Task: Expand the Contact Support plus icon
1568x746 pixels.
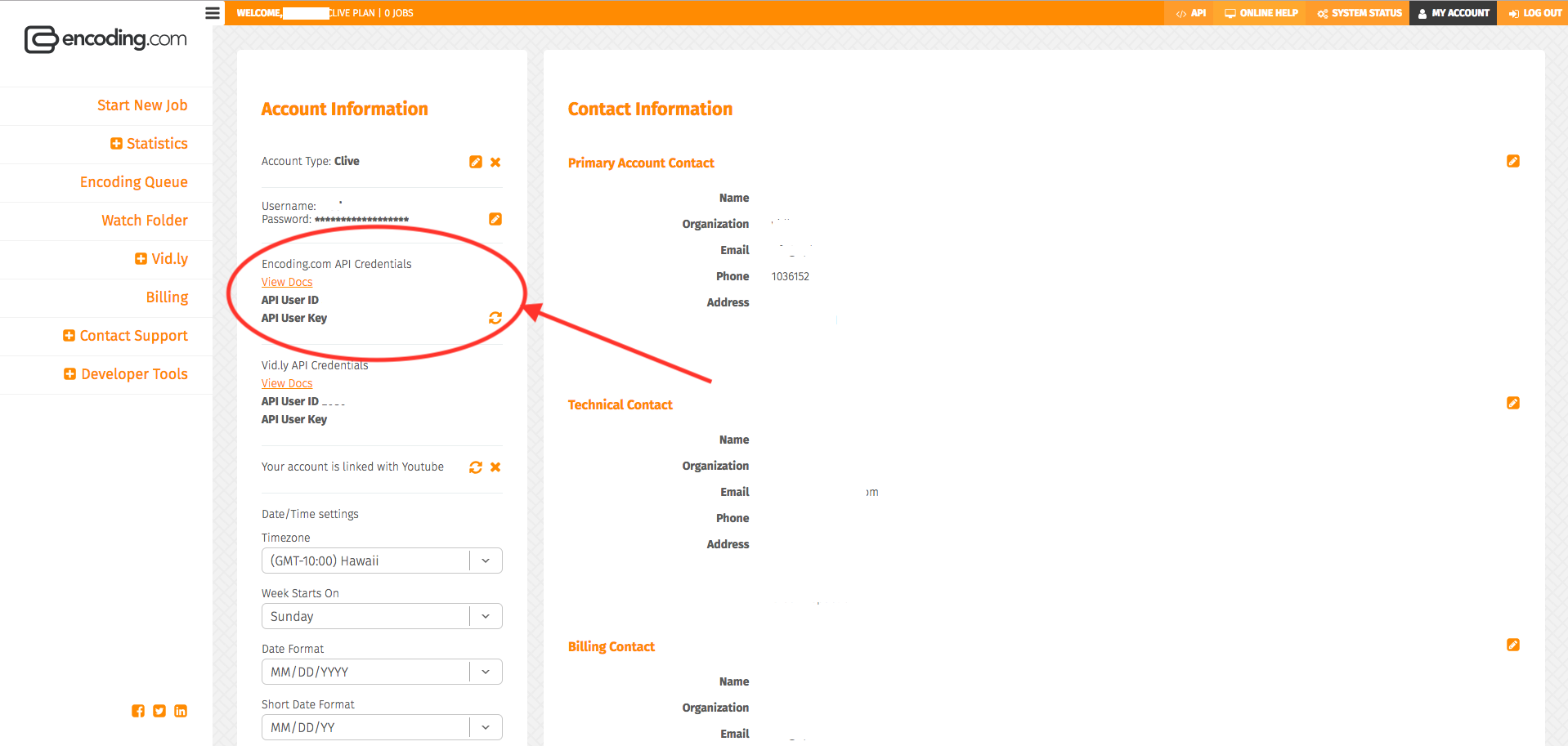Action: click(69, 336)
